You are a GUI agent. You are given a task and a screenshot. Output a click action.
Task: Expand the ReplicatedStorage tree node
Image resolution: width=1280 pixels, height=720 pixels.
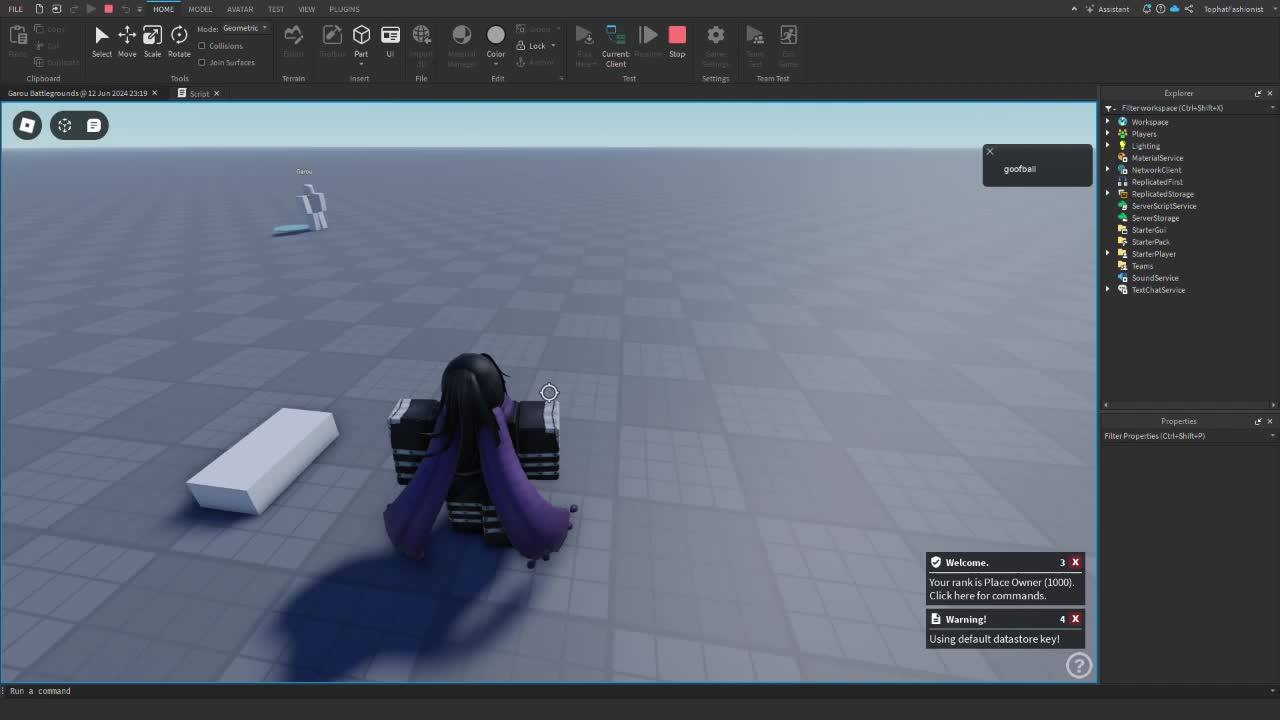tap(1108, 194)
